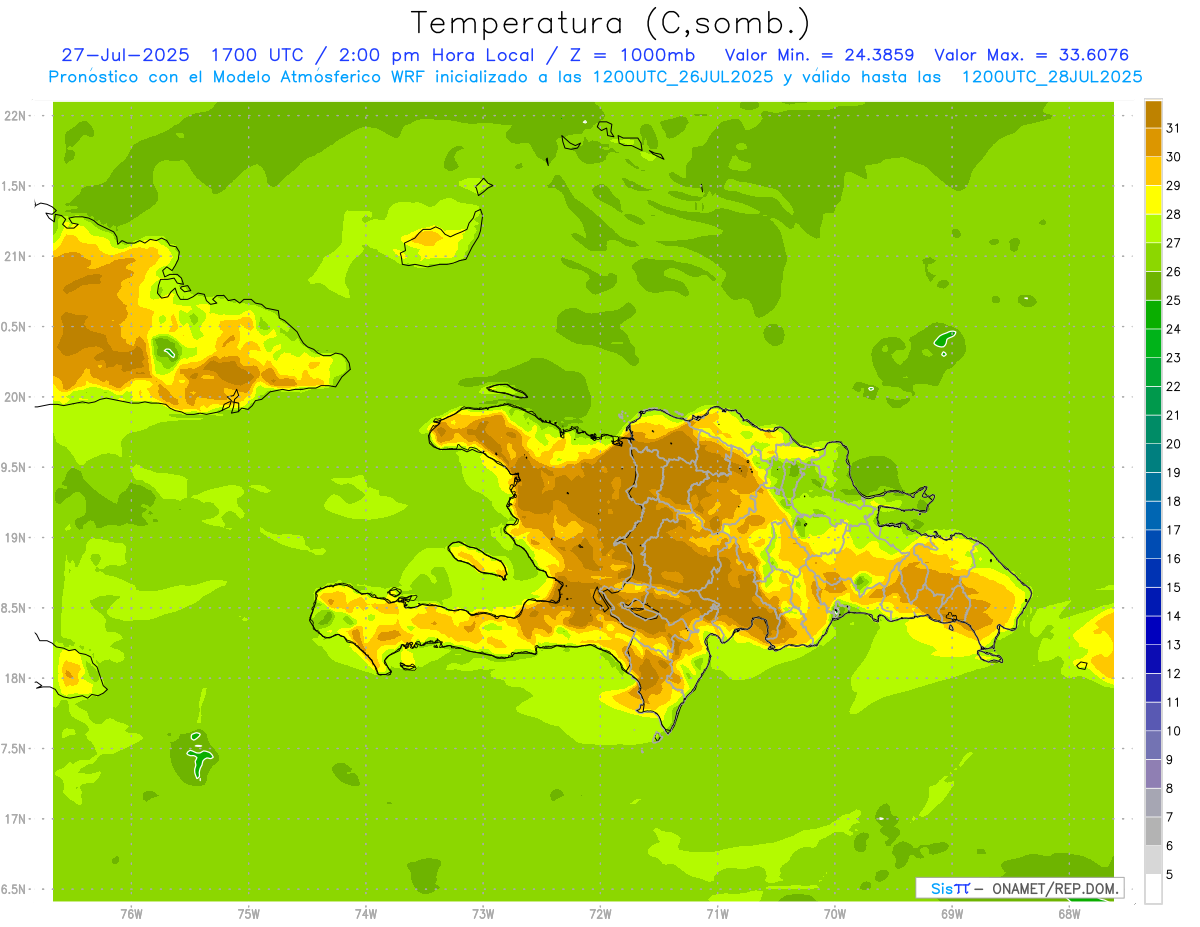
Task: Click the colorbar label "10"
Action: coord(1174,731)
